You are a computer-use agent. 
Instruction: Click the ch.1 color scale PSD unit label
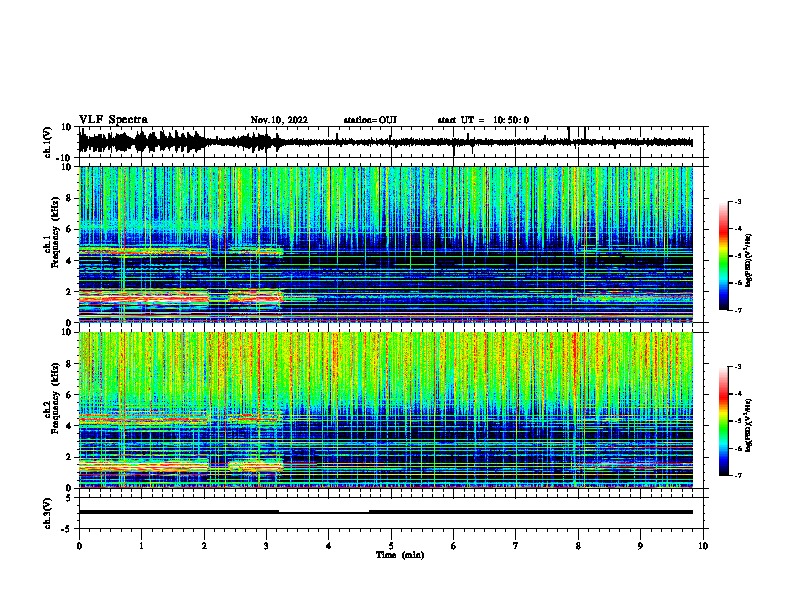pyautogui.click(x=749, y=260)
